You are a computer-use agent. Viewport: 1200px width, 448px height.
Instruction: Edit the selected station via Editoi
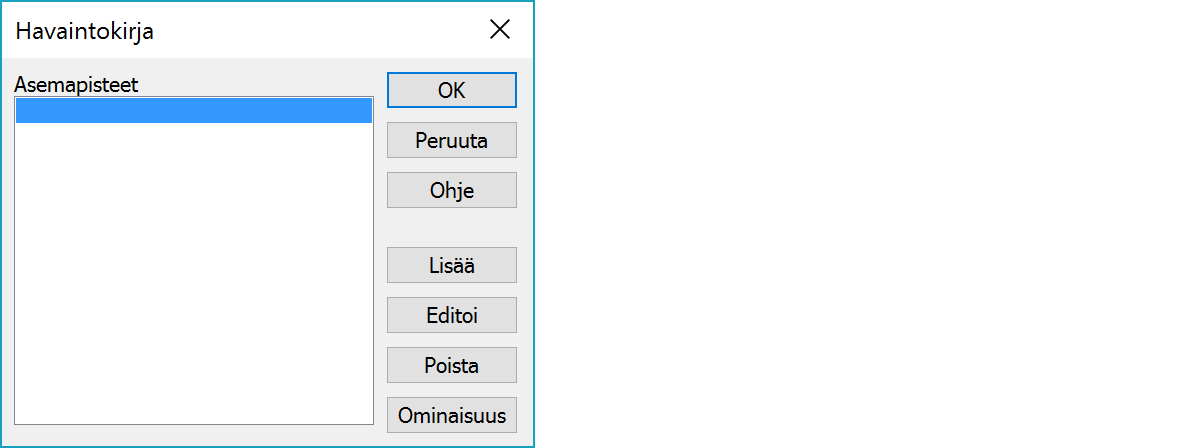(451, 315)
